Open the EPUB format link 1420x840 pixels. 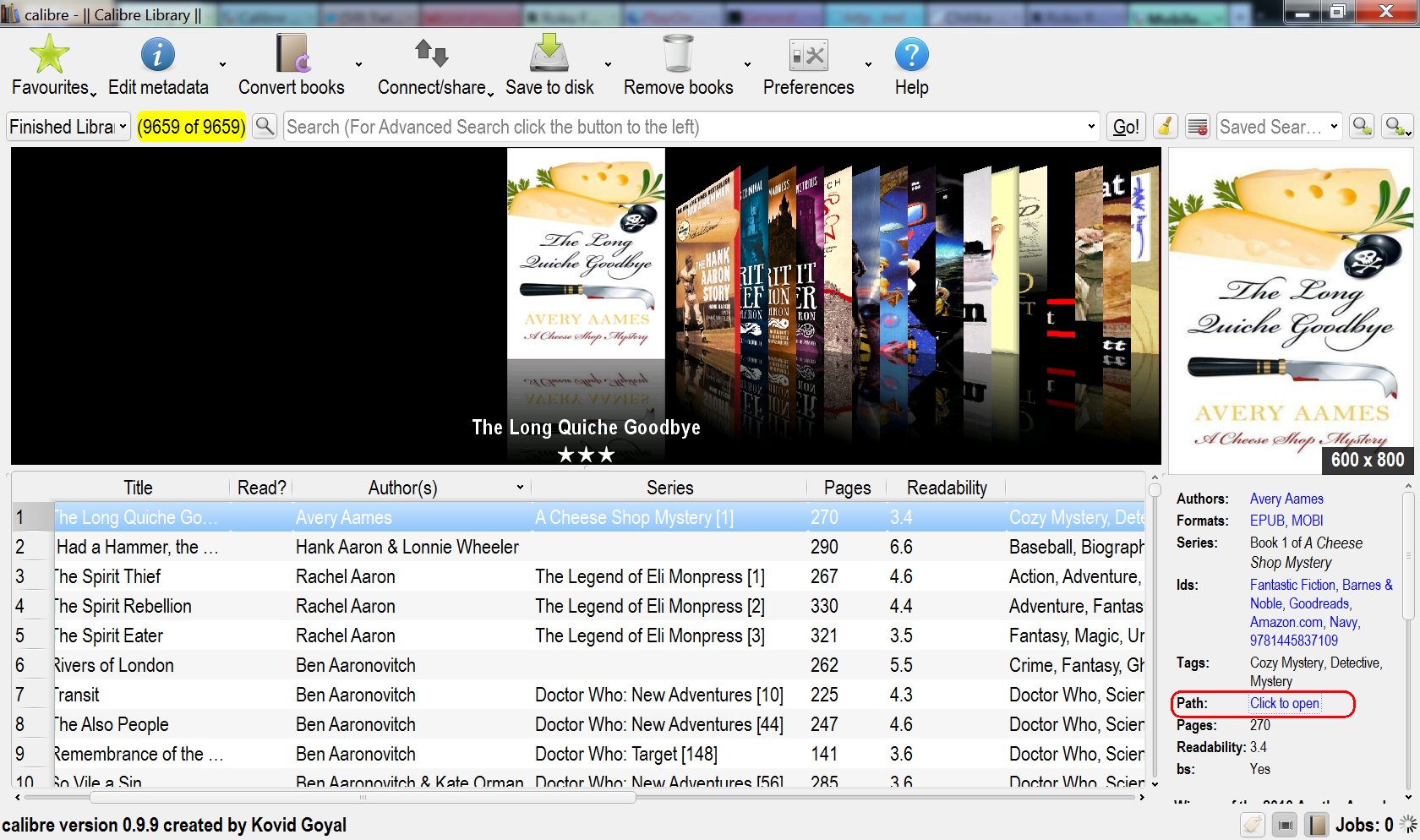point(1267,521)
